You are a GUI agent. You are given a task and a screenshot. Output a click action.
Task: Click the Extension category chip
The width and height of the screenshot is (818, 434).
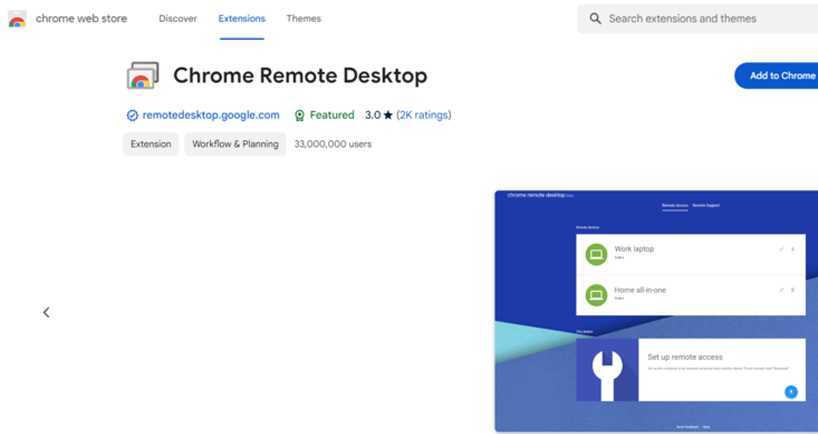tap(151, 144)
